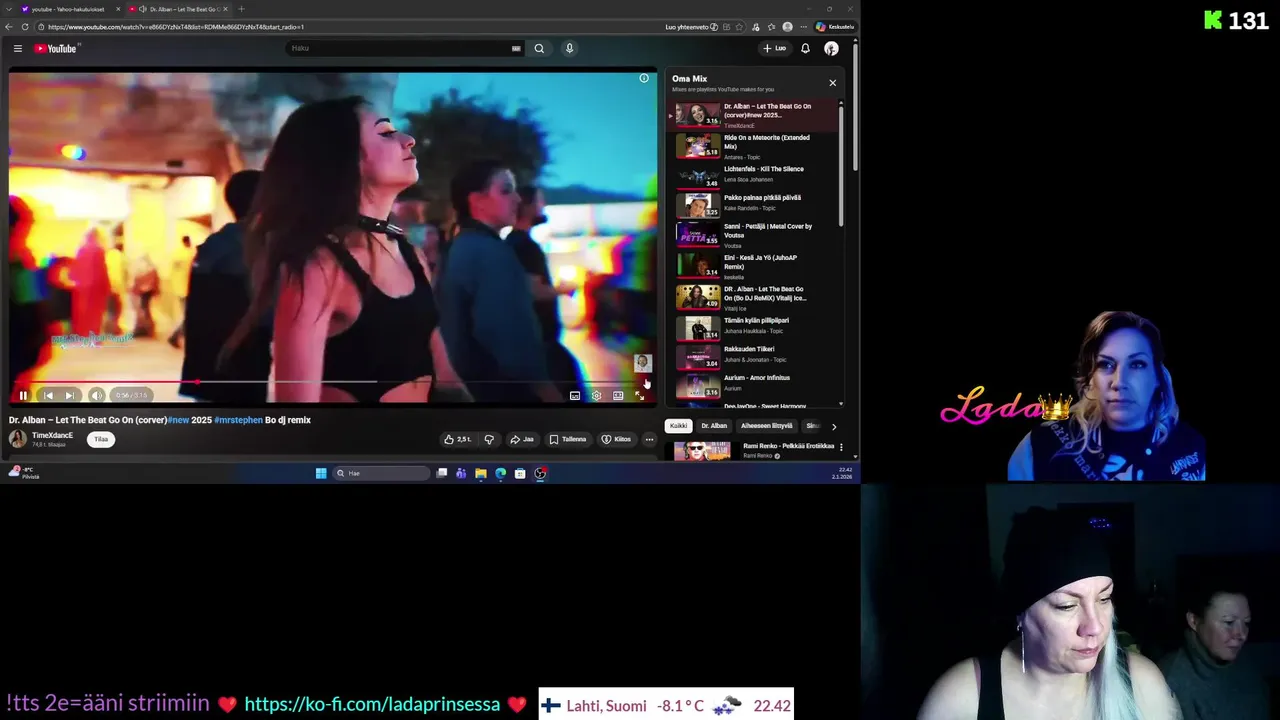Open more actions menu below video
Image resolution: width=1280 pixels, height=720 pixels.
click(649, 439)
